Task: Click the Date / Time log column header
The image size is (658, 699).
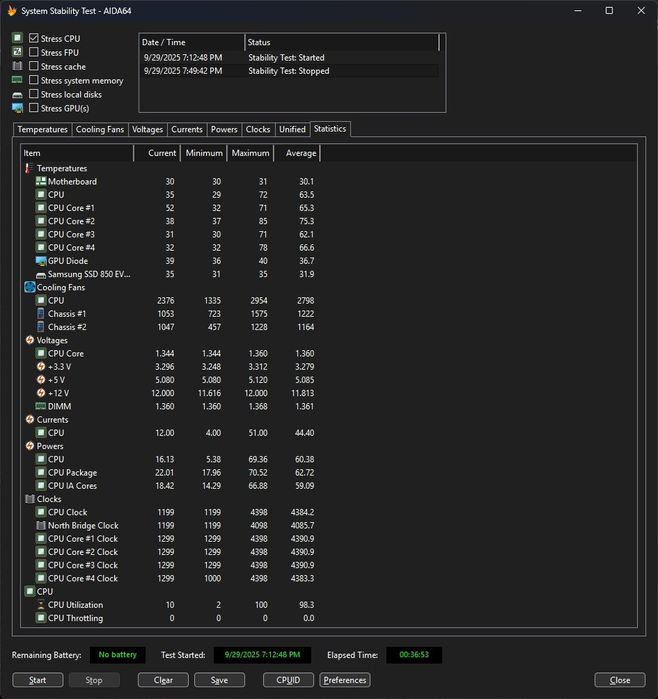Action: [192, 42]
